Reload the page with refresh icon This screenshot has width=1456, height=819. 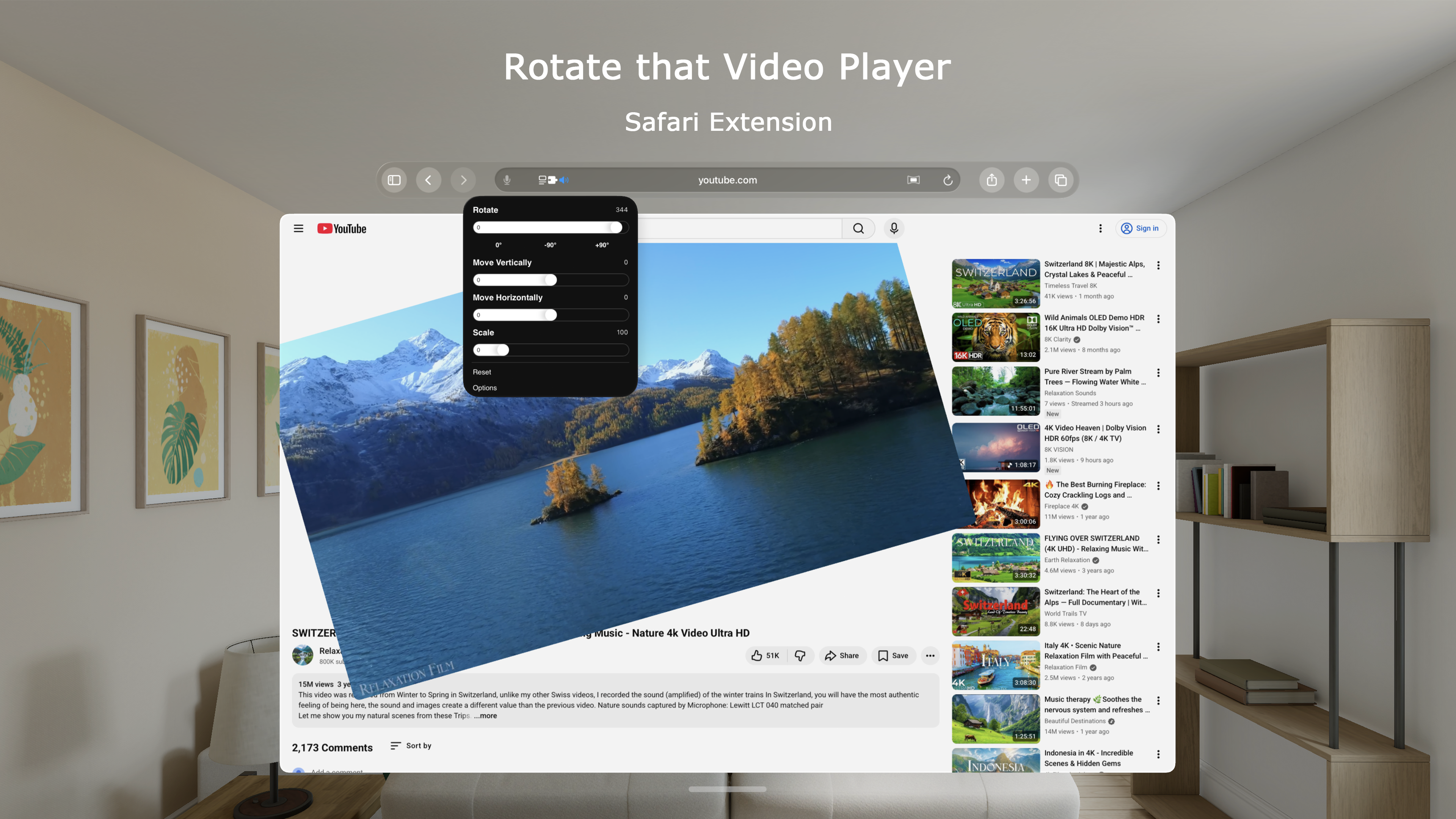pyautogui.click(x=948, y=180)
